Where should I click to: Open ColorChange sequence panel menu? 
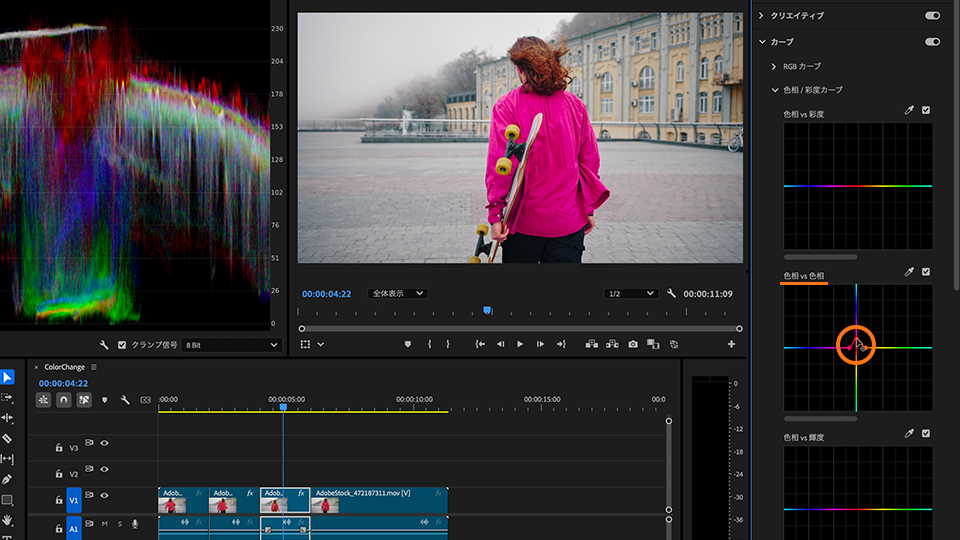click(94, 367)
